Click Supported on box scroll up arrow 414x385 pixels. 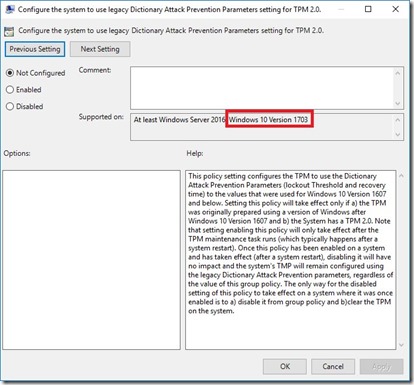coord(398,120)
